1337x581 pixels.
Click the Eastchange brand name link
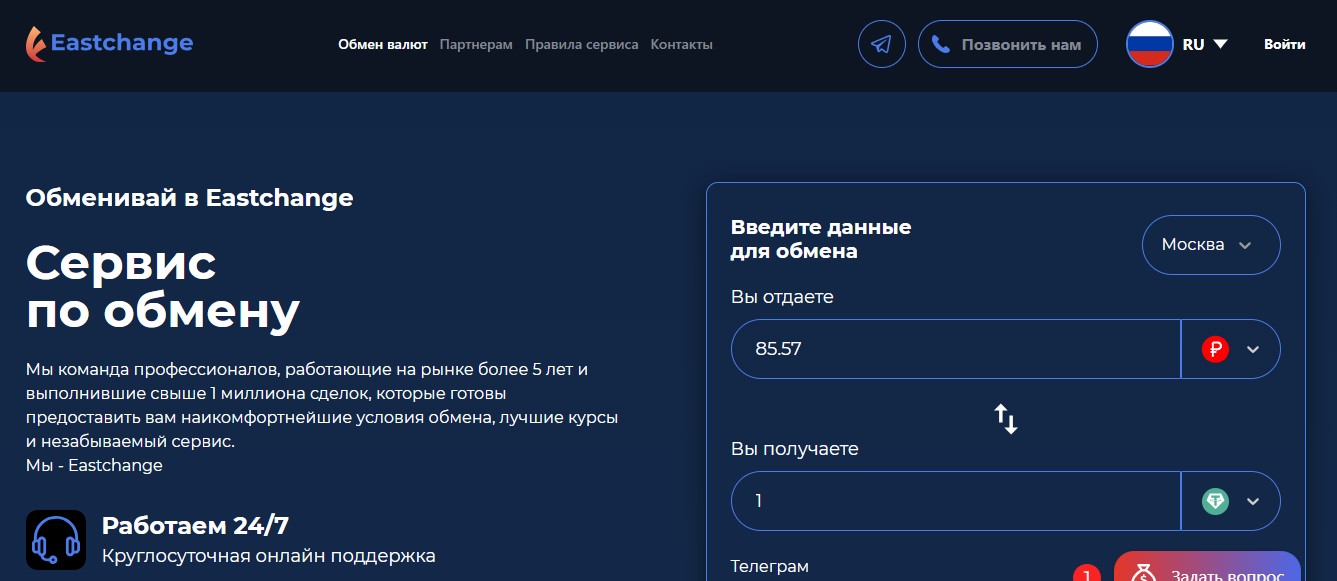point(122,43)
